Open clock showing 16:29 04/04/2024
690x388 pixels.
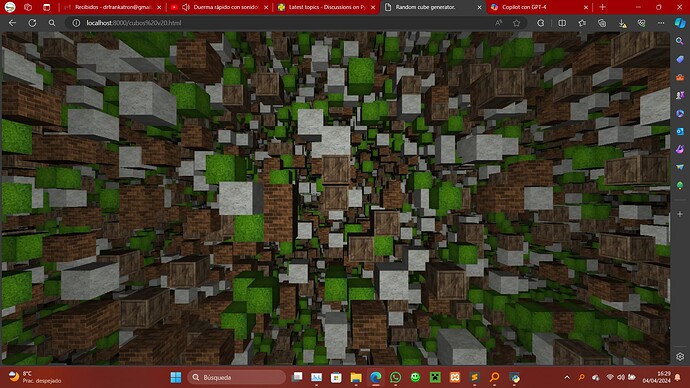click(x=656, y=377)
